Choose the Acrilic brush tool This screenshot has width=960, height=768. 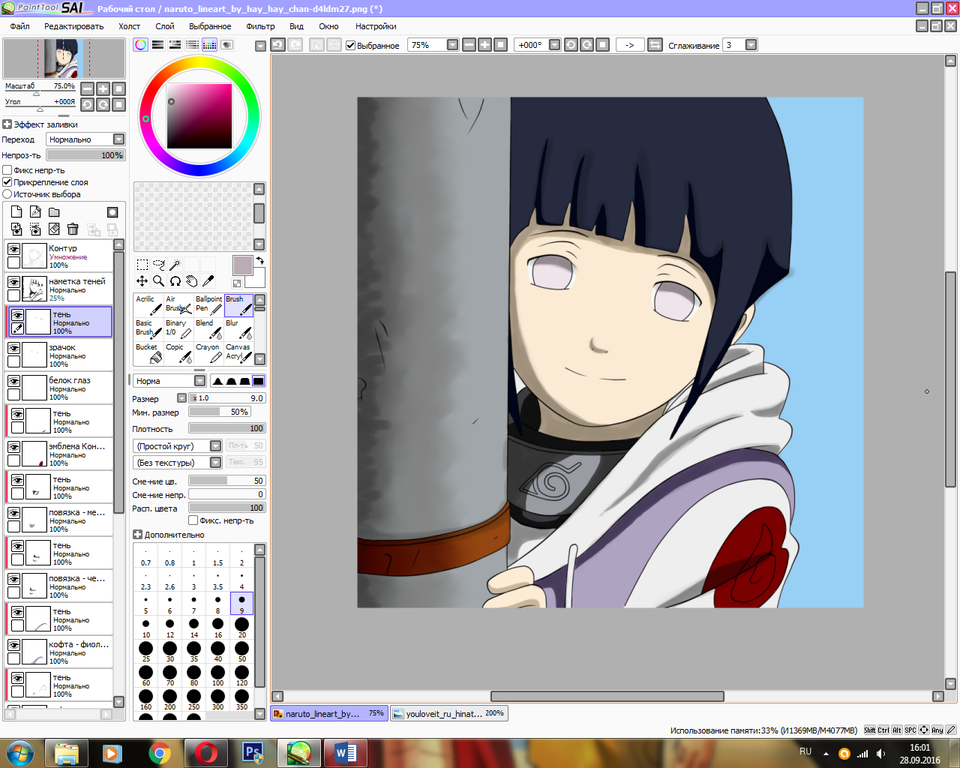click(x=148, y=305)
